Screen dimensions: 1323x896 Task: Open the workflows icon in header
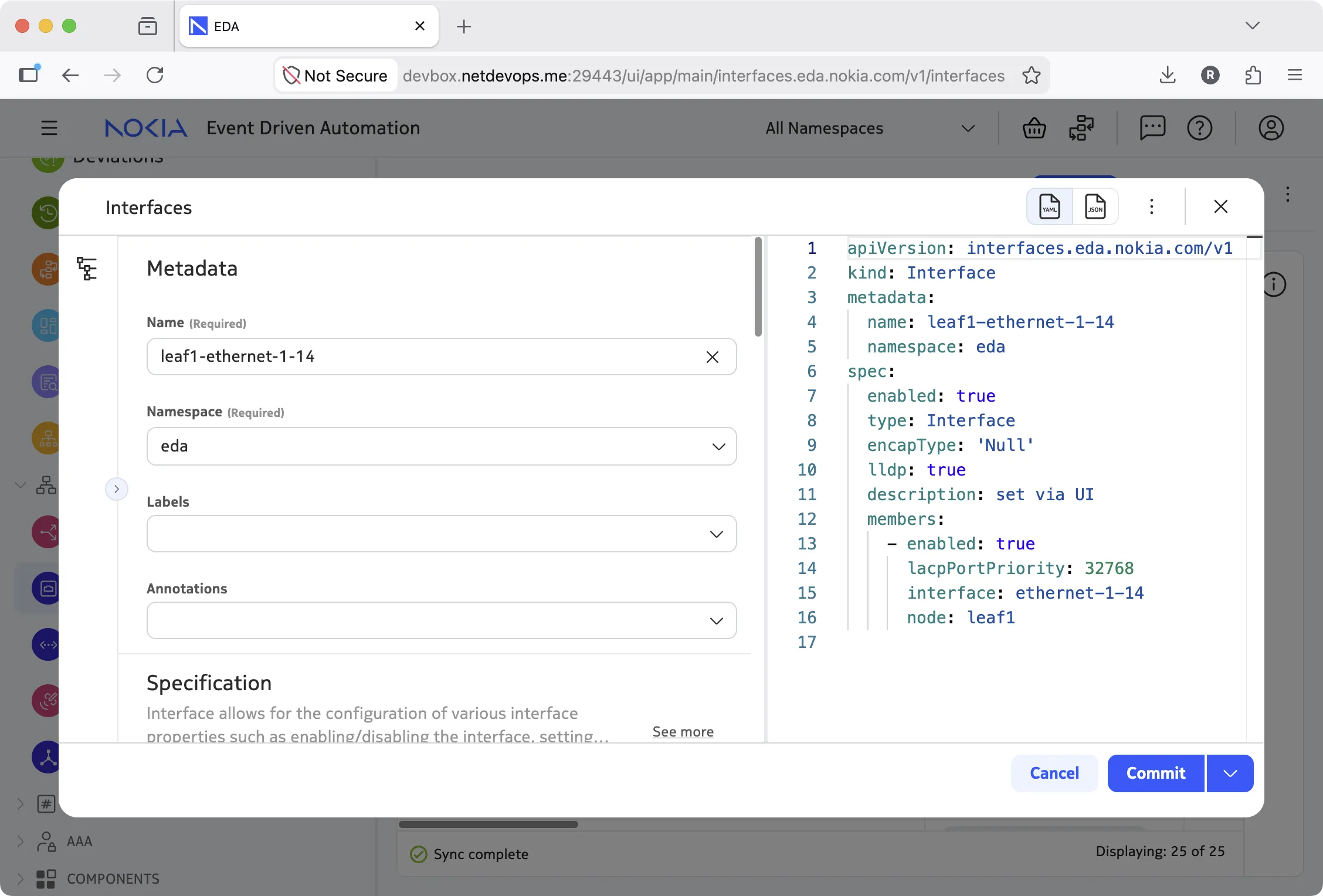[x=1081, y=128]
